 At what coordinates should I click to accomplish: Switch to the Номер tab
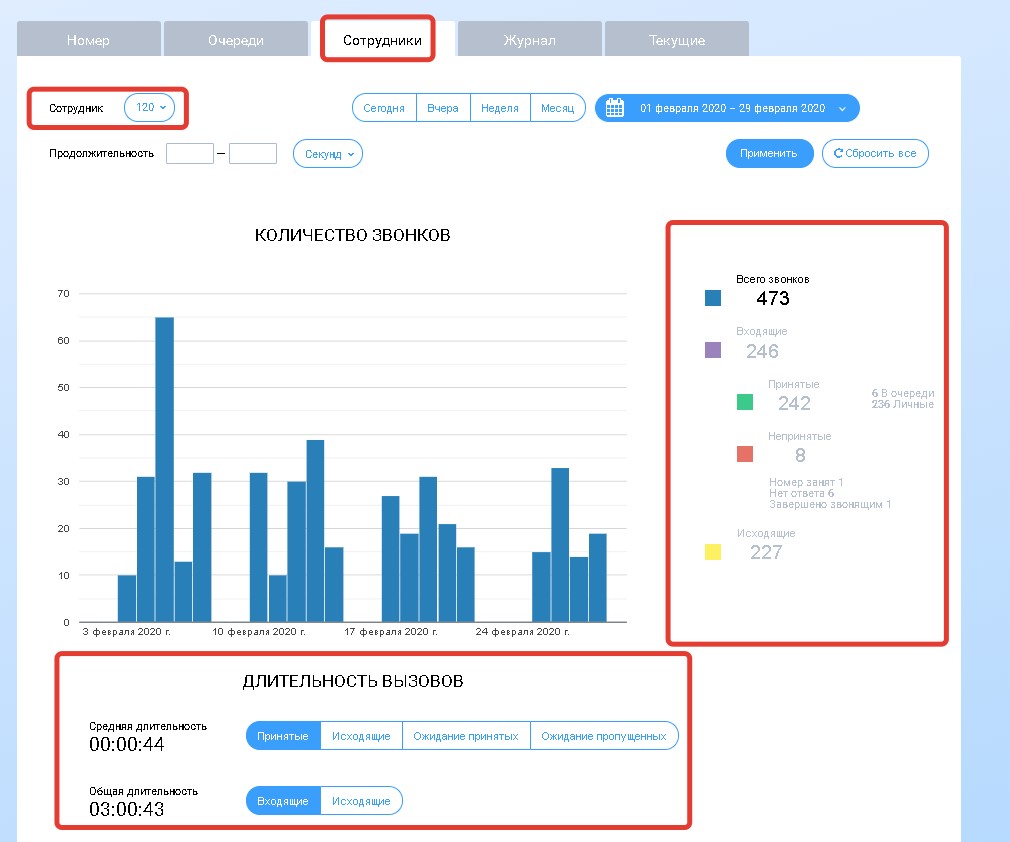click(88, 40)
